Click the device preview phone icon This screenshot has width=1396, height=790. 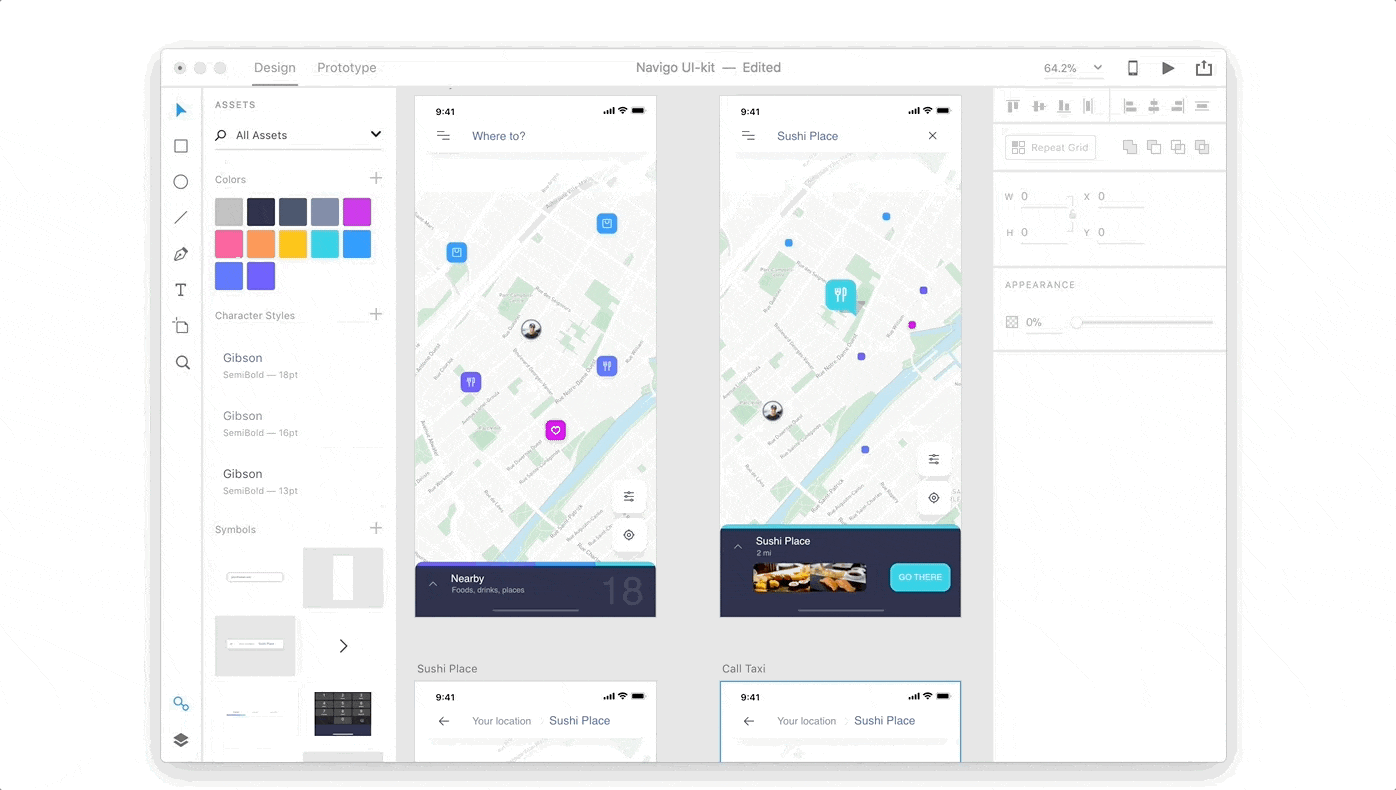tap(1133, 68)
